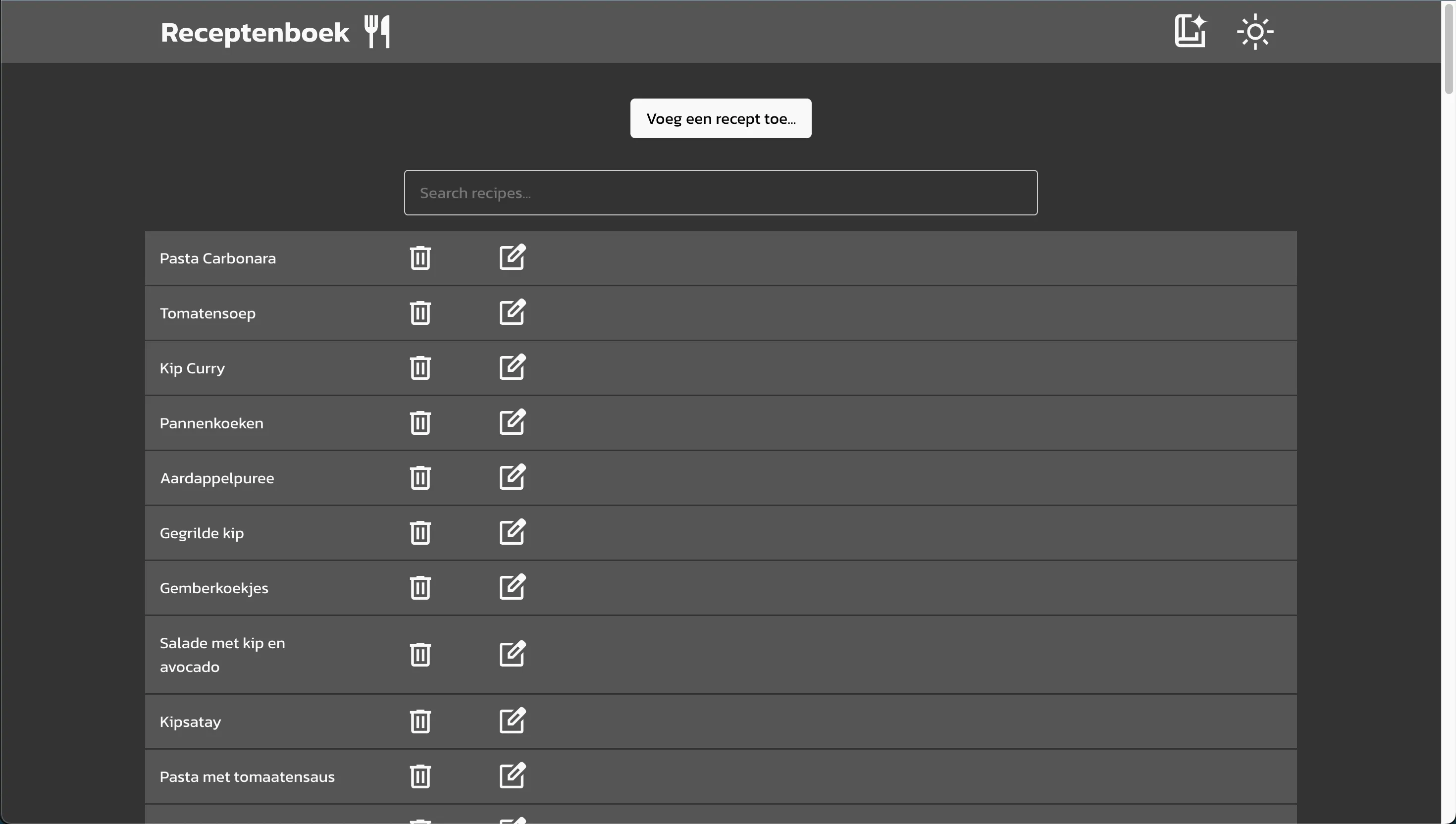Edit the Gegrilde kip recipe

click(512, 532)
